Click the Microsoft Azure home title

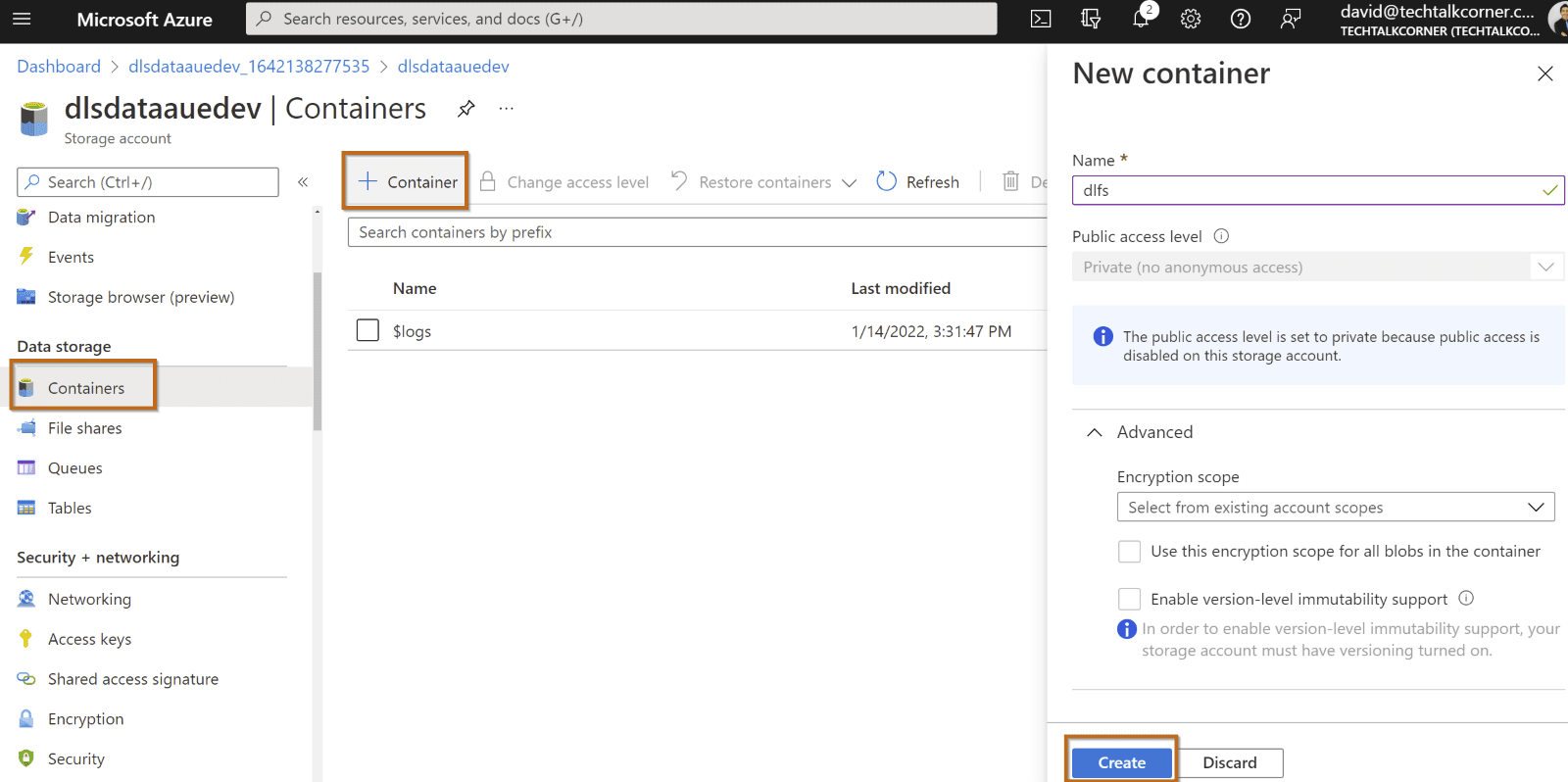(144, 20)
